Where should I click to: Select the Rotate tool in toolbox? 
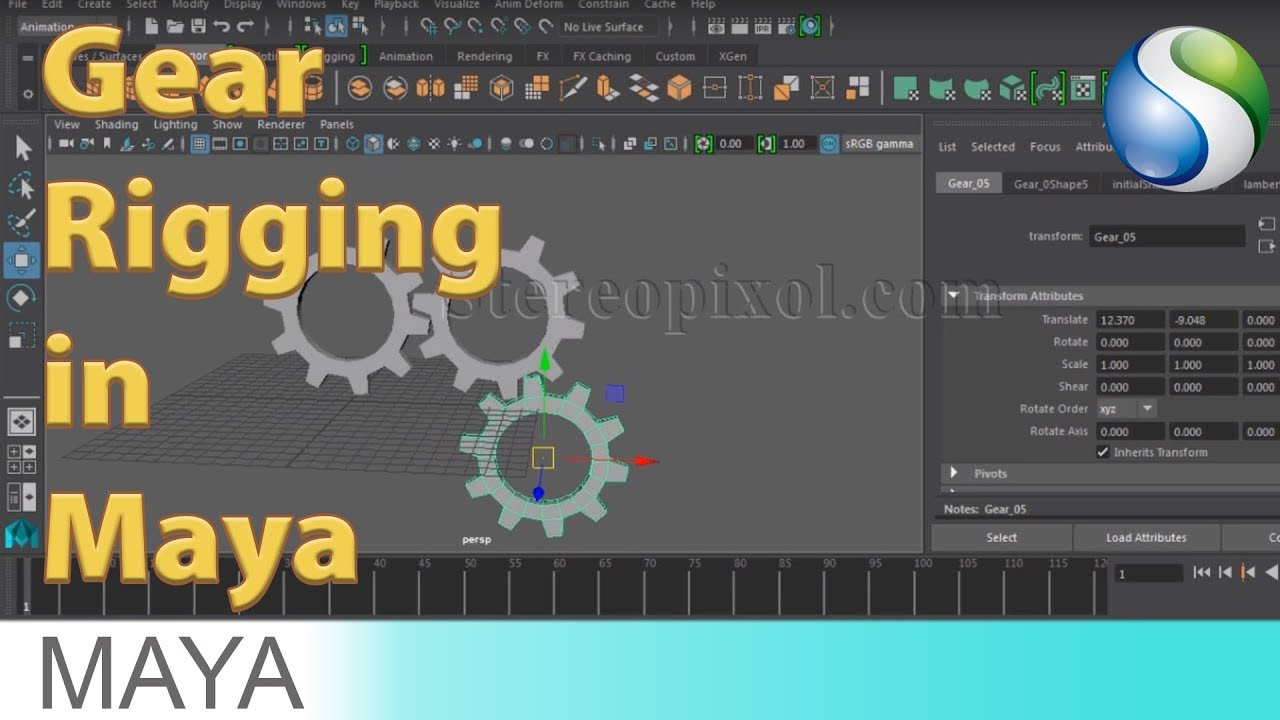22,297
